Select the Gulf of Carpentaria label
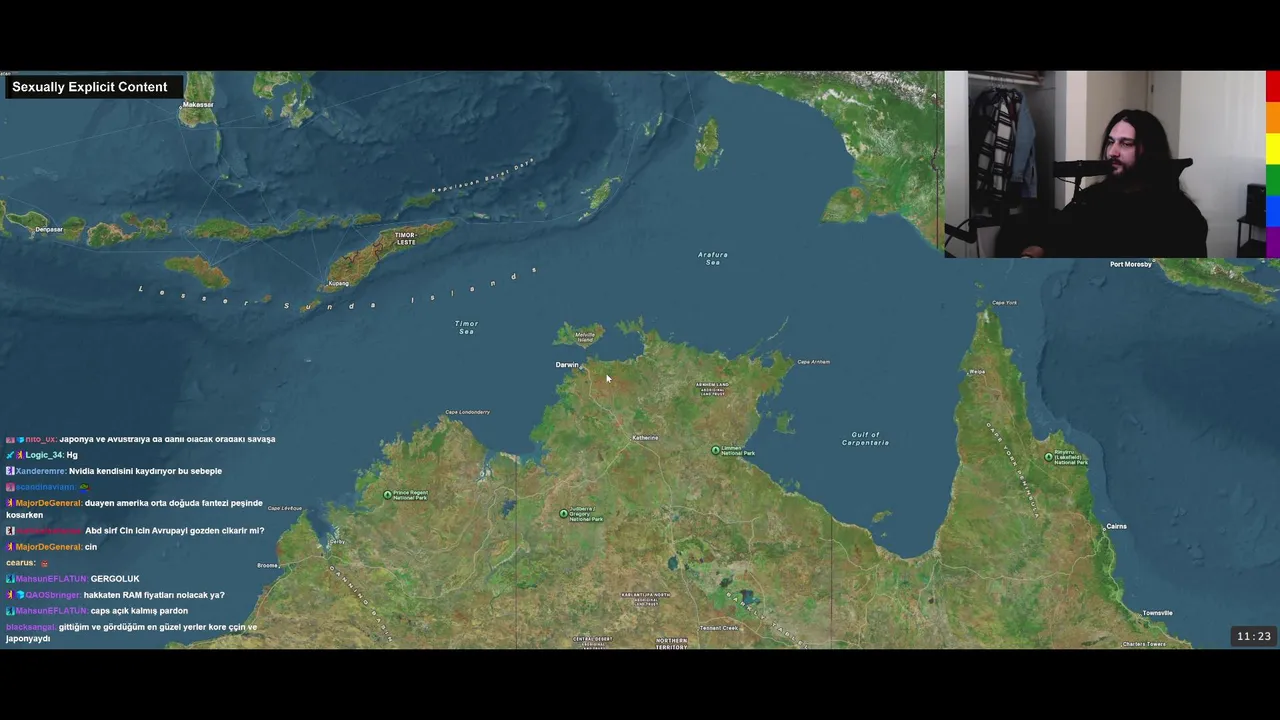This screenshot has height=720, width=1280. [x=866, y=438]
